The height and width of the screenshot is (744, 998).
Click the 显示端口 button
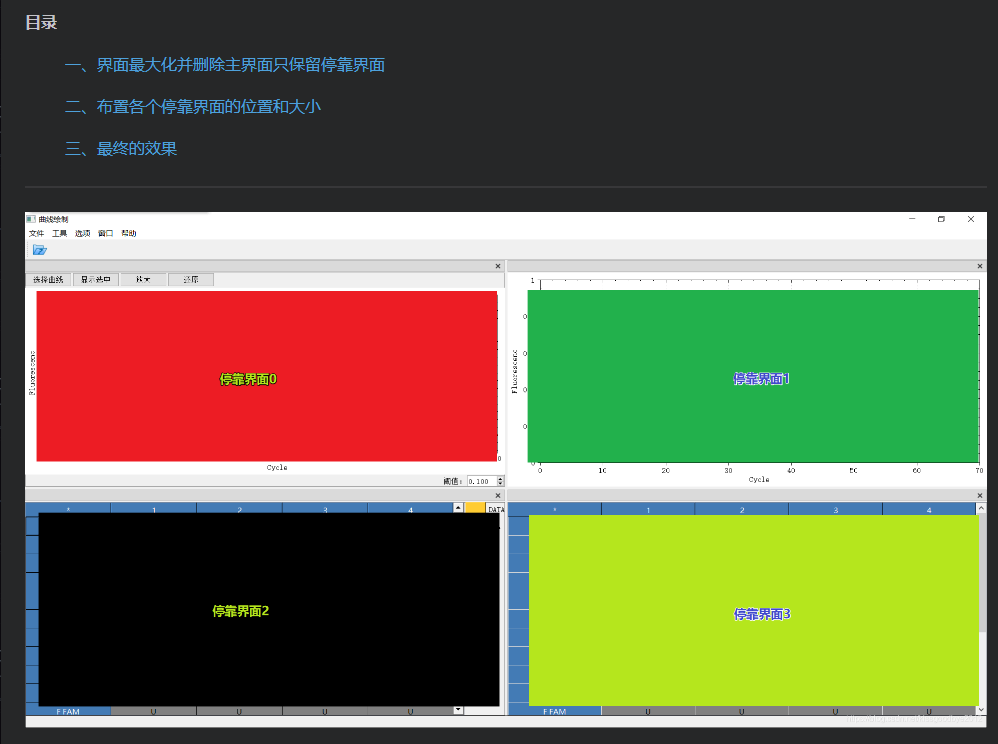tap(97, 279)
